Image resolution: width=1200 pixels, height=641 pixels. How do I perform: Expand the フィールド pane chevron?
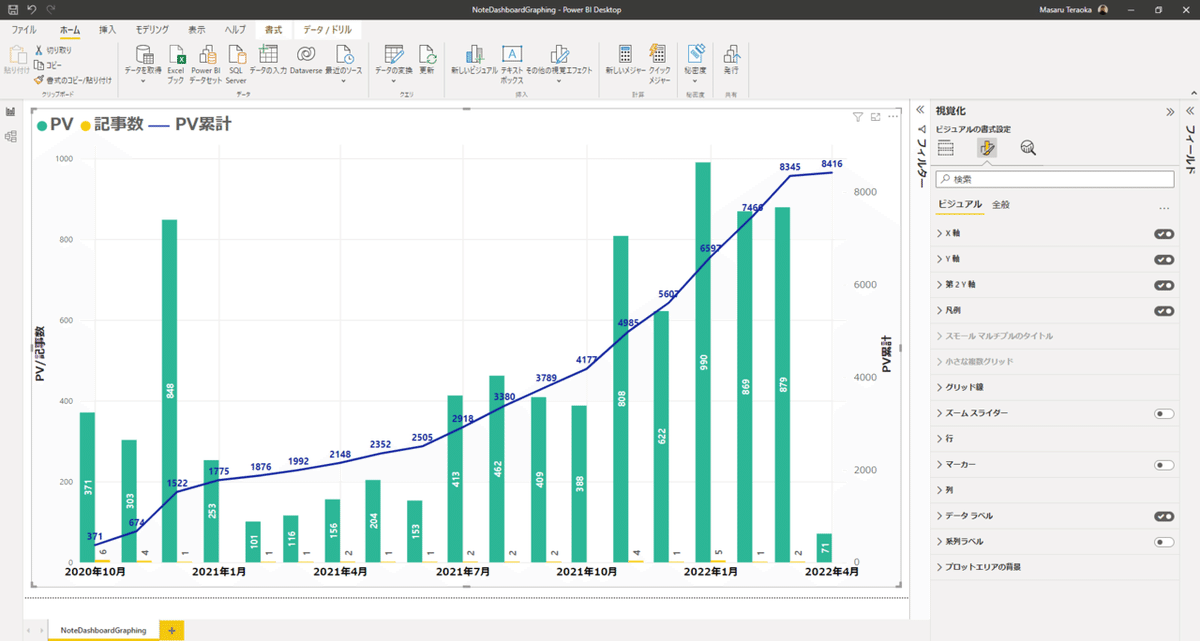(x=1190, y=110)
